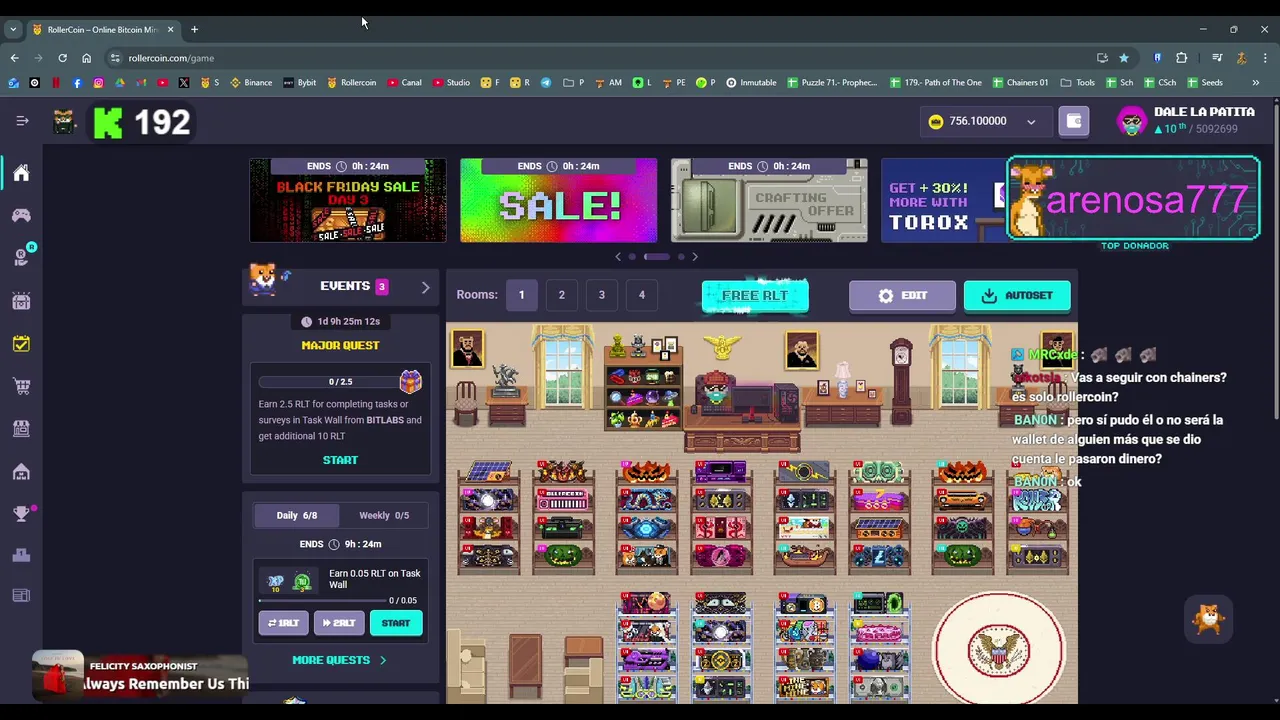Image resolution: width=1280 pixels, height=720 pixels.
Task: Open the Tools bookmarks folder
Action: [x=1078, y=82]
